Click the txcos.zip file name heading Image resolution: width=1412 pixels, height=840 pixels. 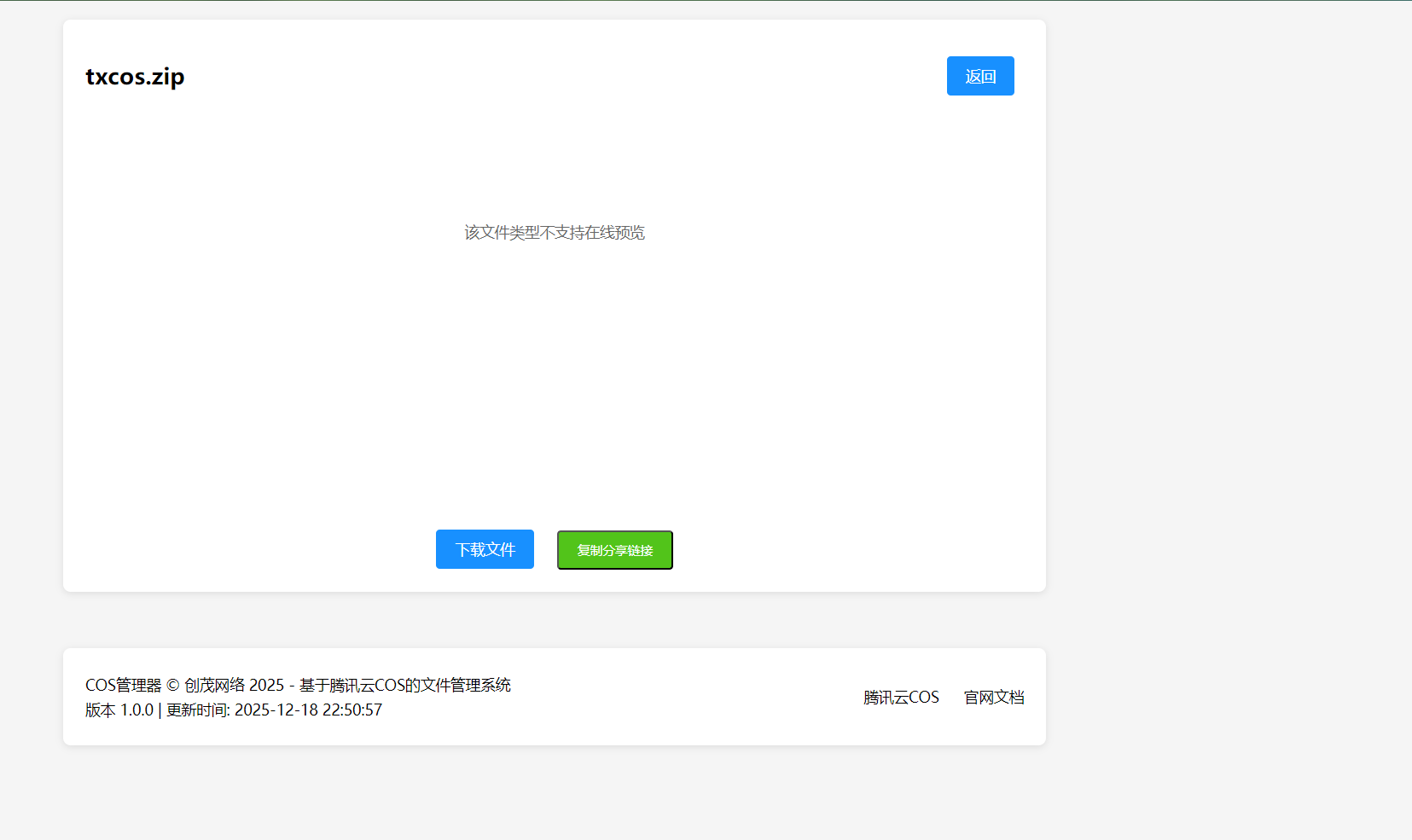tap(135, 77)
